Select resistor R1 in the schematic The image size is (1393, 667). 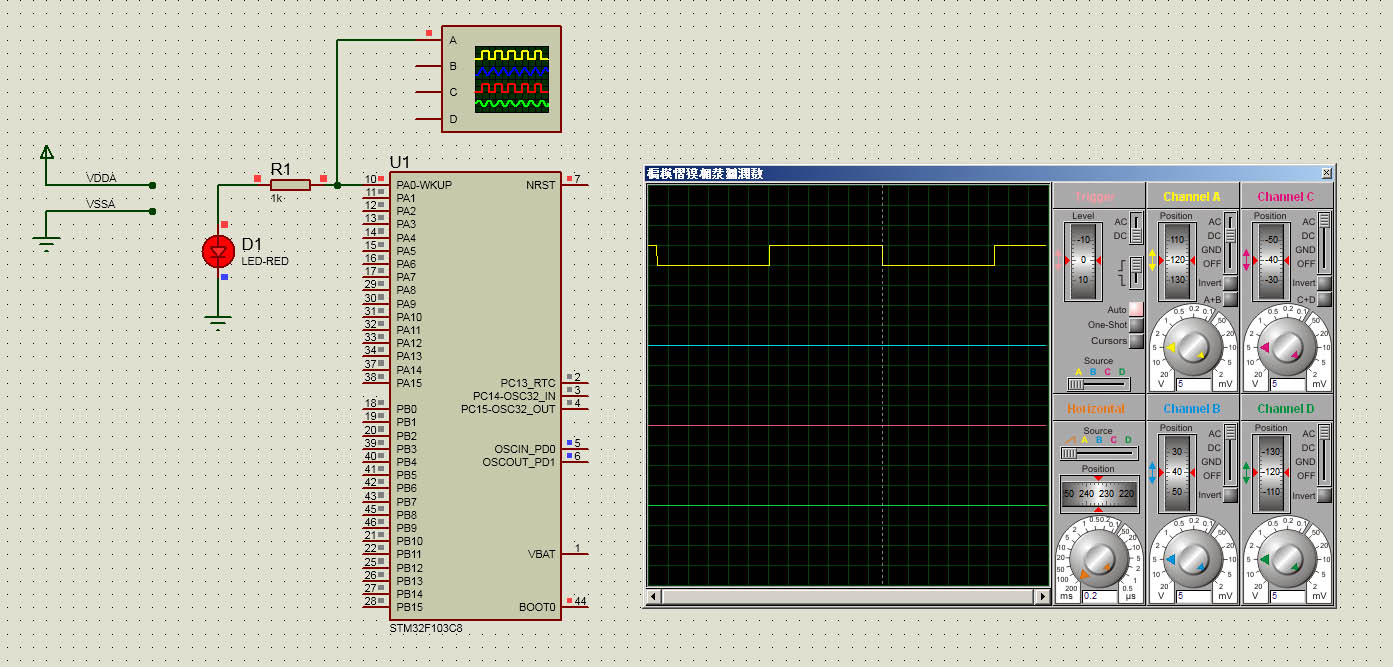point(290,184)
